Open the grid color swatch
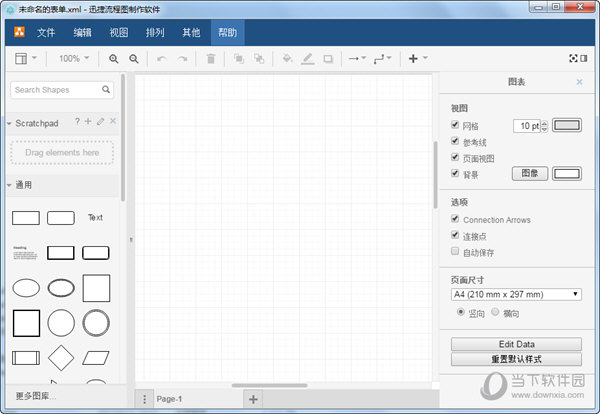 (x=567, y=126)
